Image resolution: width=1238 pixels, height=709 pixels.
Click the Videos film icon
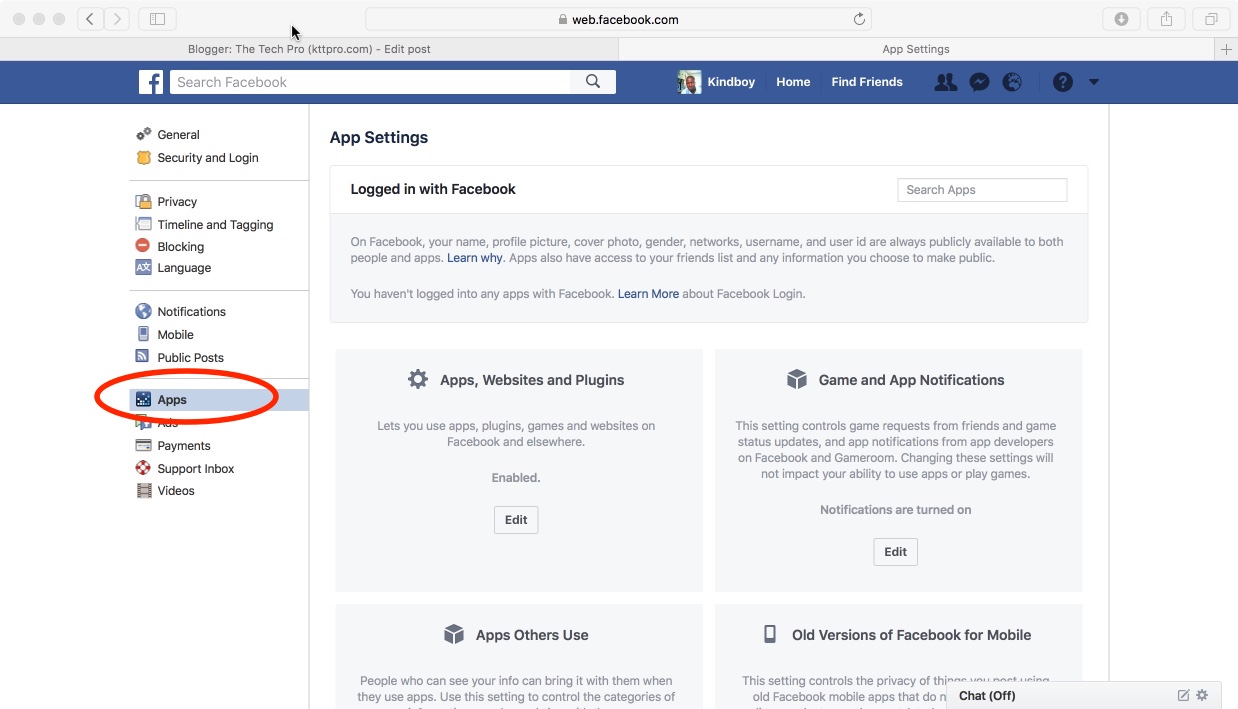click(x=143, y=490)
